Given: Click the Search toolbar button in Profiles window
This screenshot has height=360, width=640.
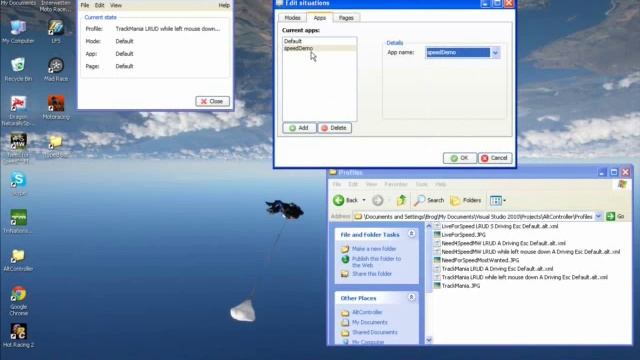Looking at the screenshot, I should point(429,200).
